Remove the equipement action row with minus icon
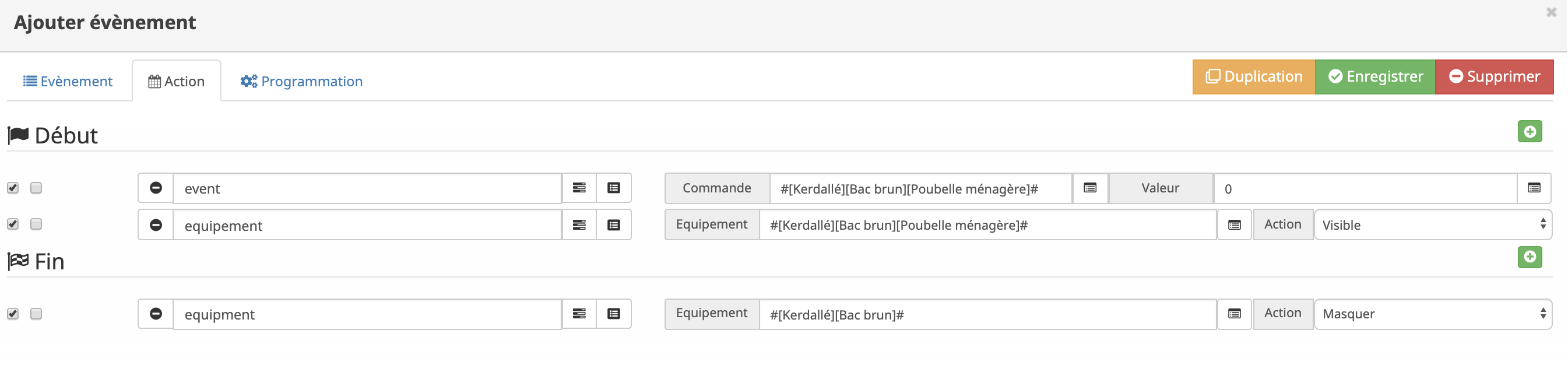This screenshot has height=372, width=1568. (156, 225)
